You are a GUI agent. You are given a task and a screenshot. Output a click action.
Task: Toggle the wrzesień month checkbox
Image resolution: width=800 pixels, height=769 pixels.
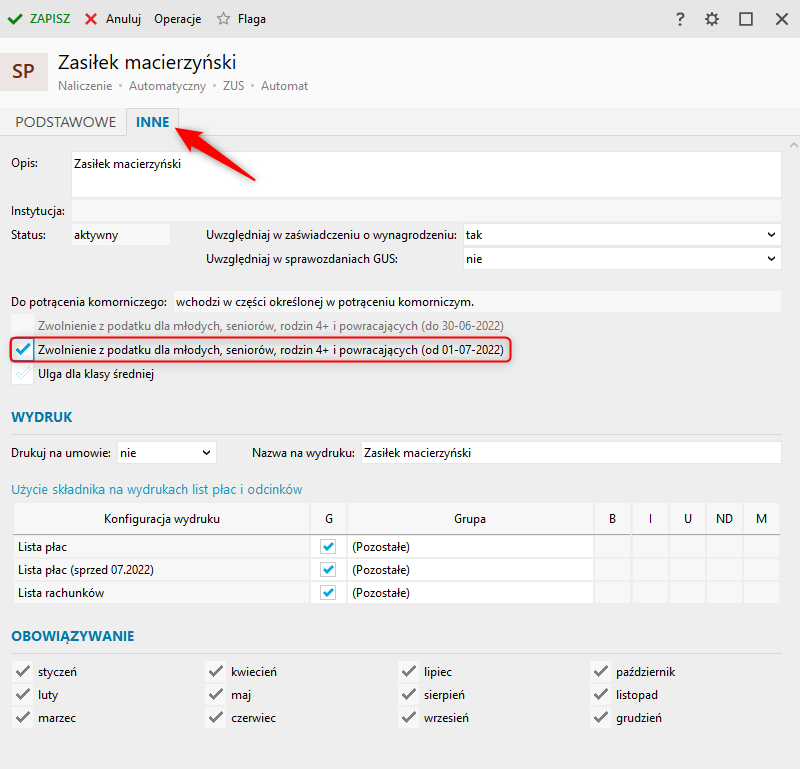click(408, 717)
